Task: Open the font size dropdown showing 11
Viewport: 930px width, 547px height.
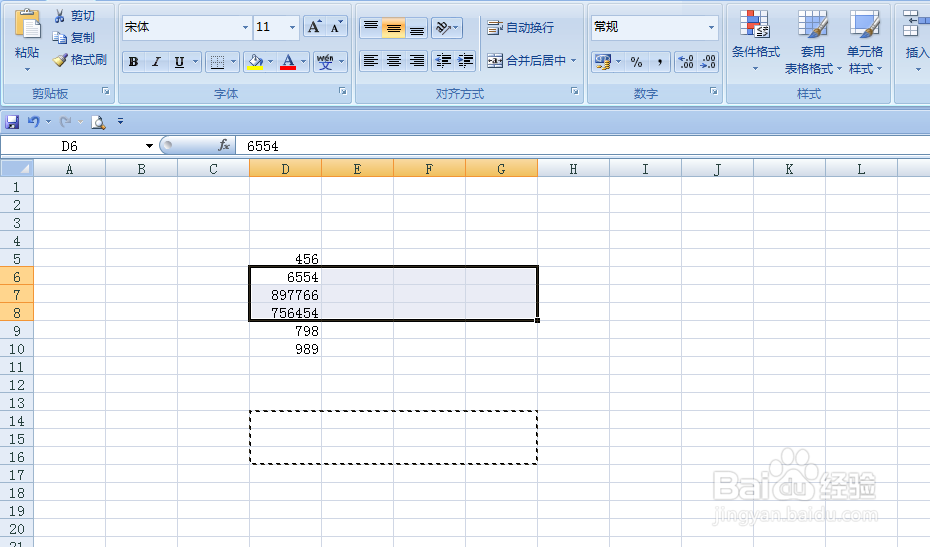Action: click(292, 27)
